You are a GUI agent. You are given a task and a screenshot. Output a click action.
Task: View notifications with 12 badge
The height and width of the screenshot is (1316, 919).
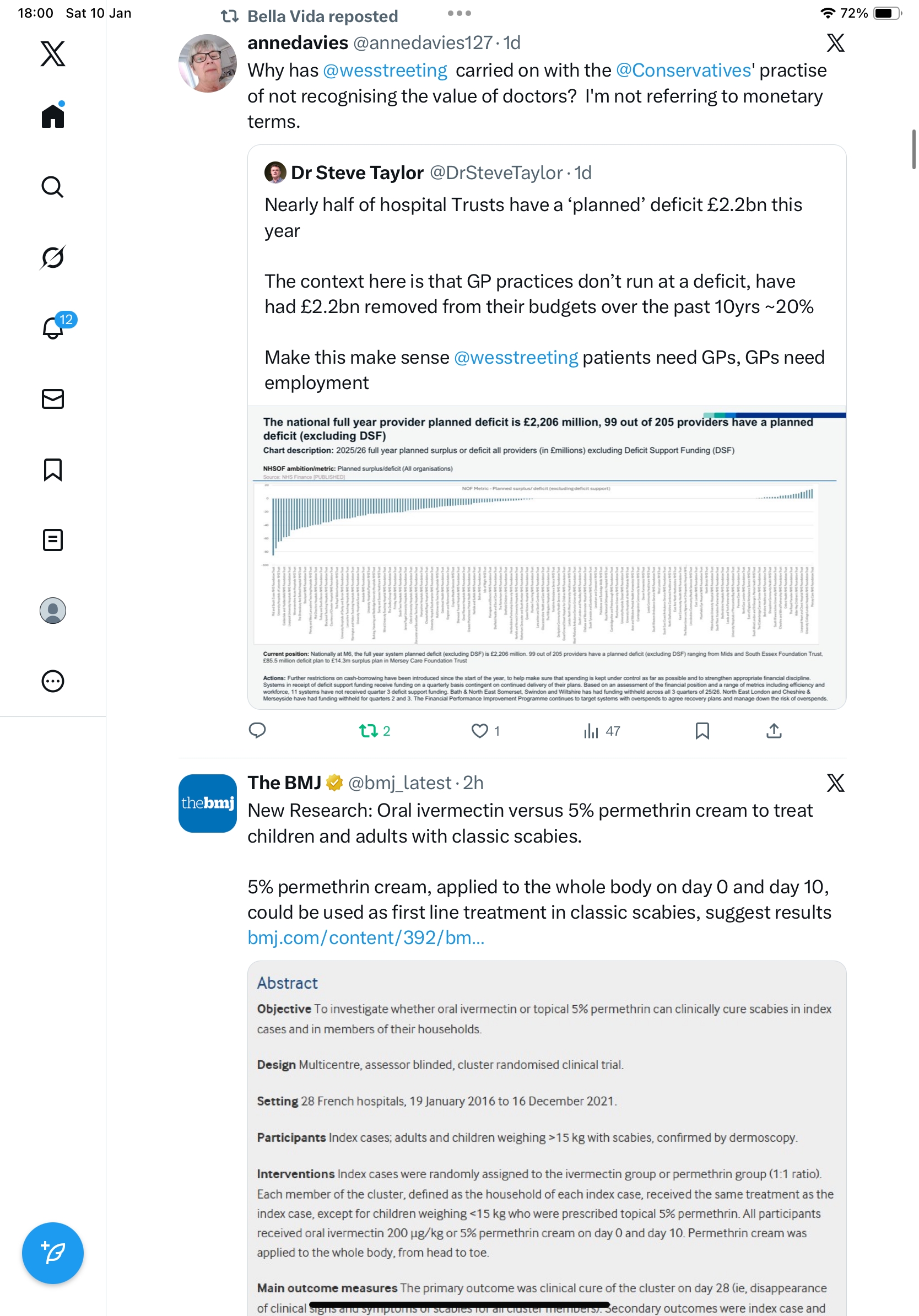[54, 327]
